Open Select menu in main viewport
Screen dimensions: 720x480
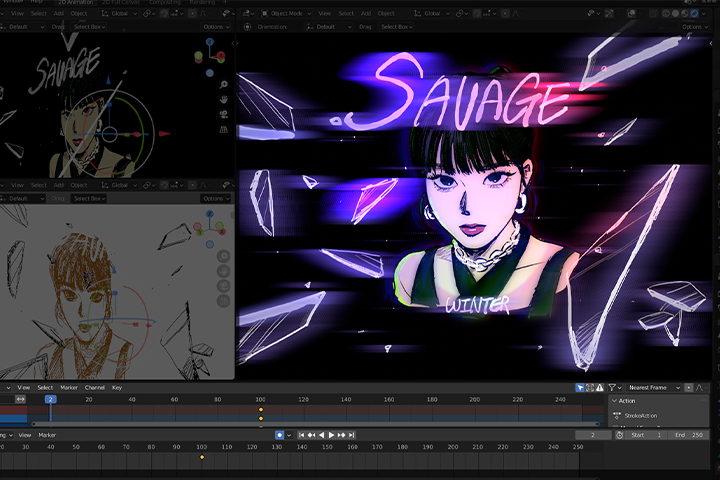point(346,13)
